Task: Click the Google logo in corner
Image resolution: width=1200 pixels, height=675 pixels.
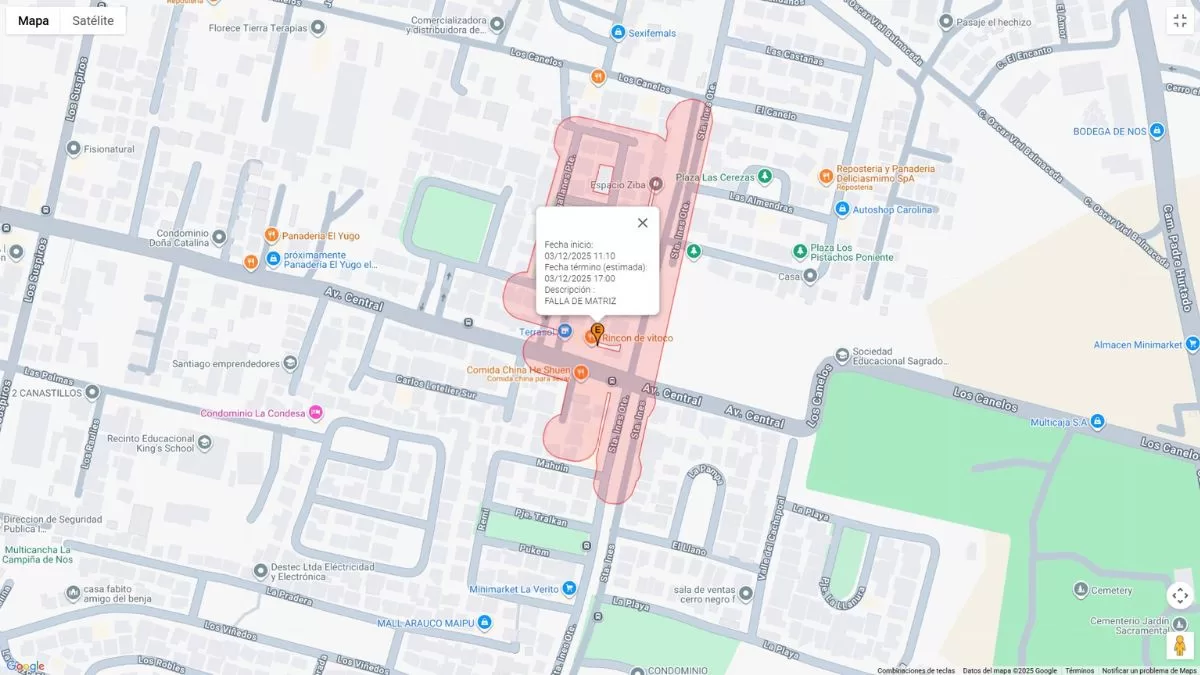Action: tap(25, 666)
